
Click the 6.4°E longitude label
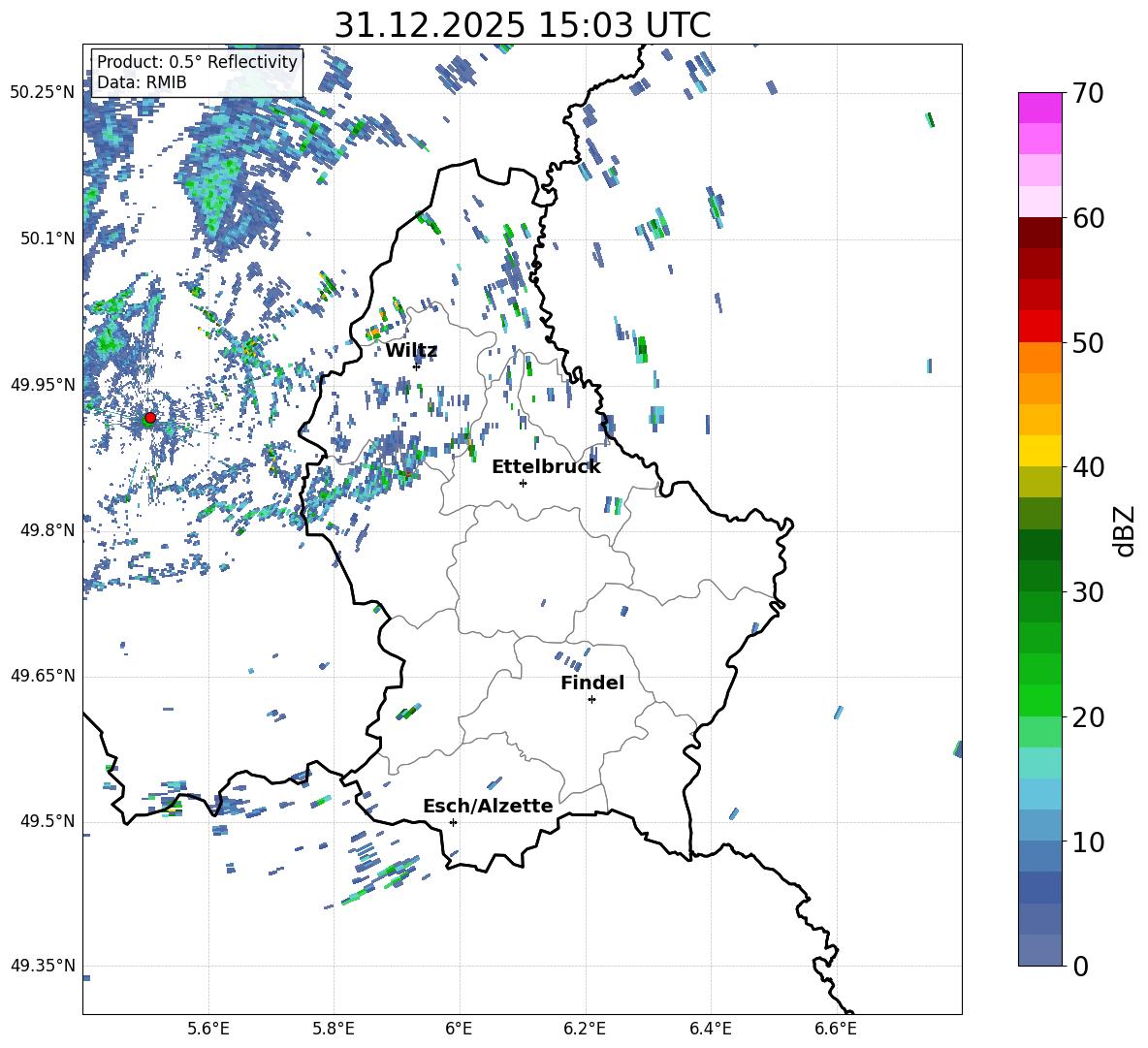coord(710,1030)
